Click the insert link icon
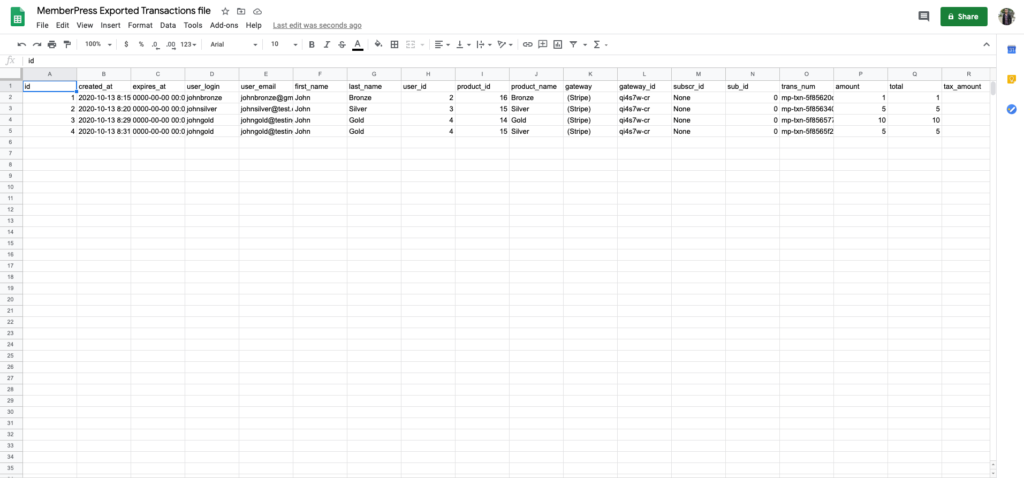 tap(528, 44)
